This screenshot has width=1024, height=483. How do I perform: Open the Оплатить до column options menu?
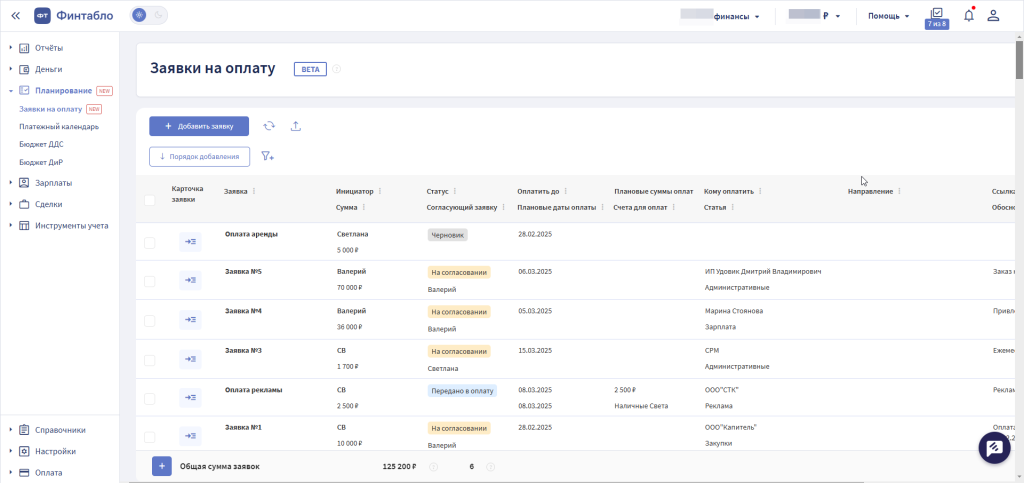pos(566,191)
